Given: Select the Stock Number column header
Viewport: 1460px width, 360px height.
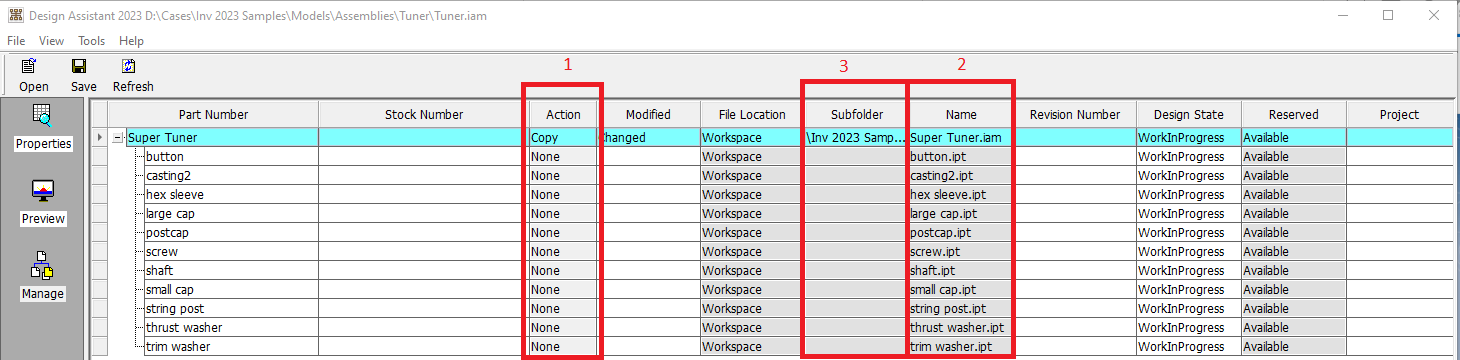Looking at the screenshot, I should (x=424, y=114).
